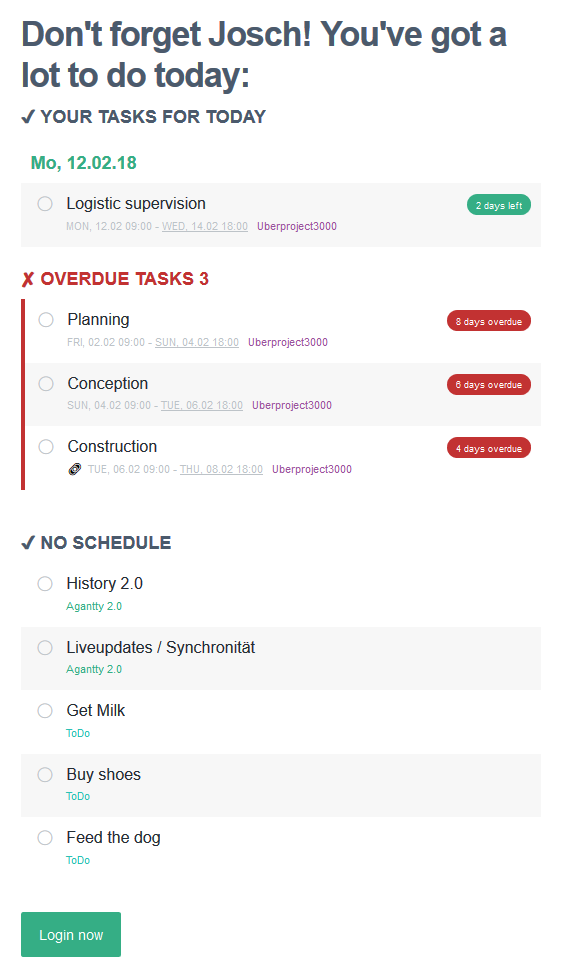Click the WED, 14.02 18:00 due date
Viewport: 570px width, 964px height.
(x=205, y=226)
